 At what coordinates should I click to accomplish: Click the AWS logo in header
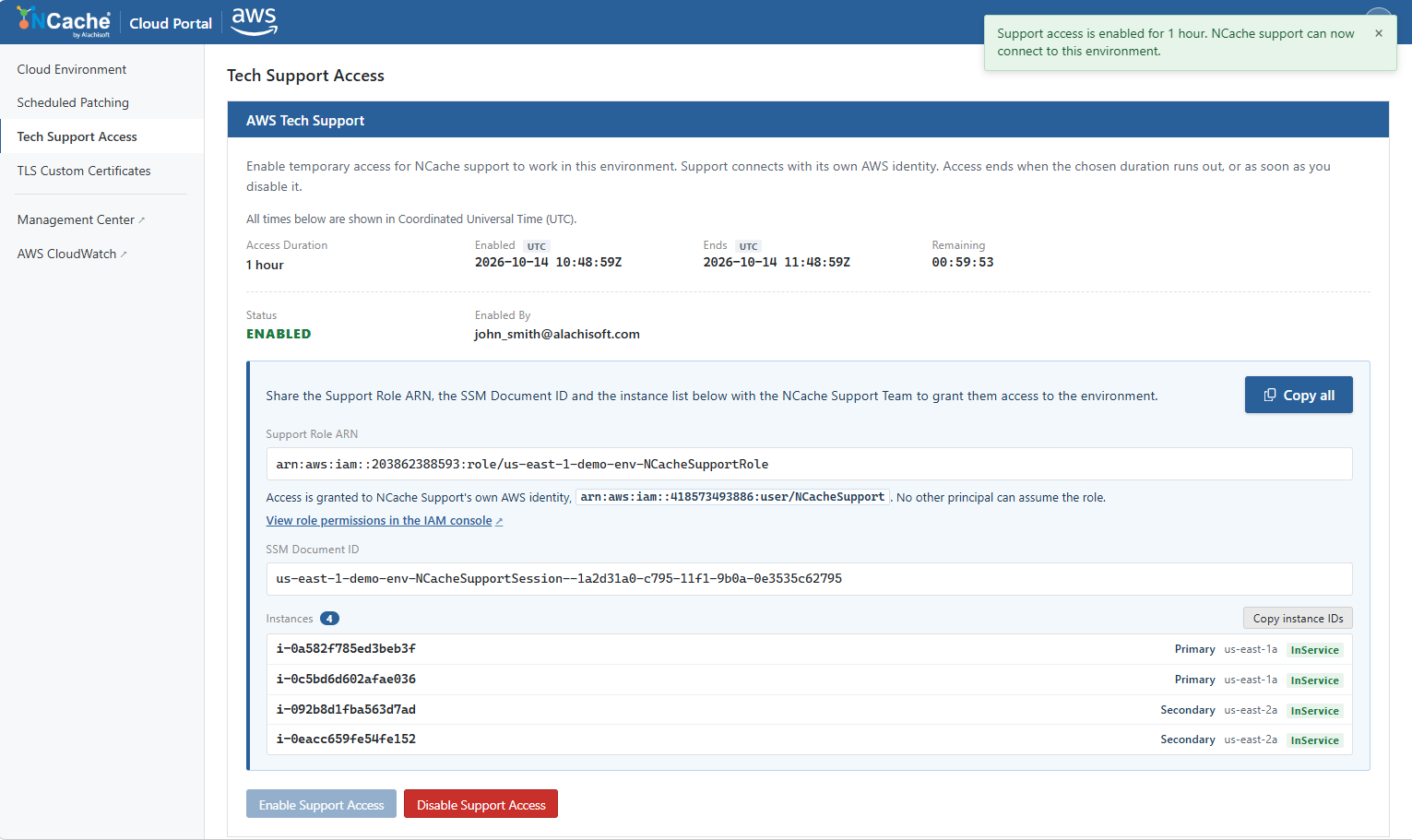pyautogui.click(x=254, y=21)
